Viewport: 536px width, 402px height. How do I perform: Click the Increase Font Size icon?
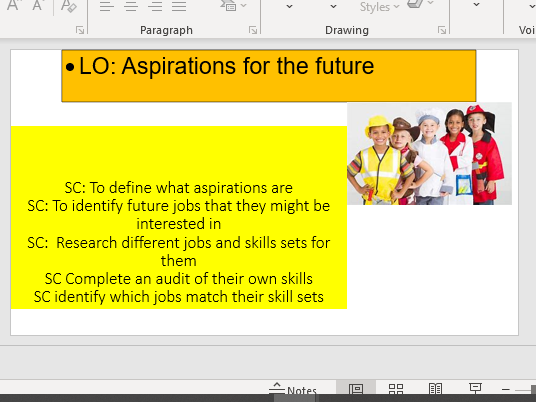(13, 5)
